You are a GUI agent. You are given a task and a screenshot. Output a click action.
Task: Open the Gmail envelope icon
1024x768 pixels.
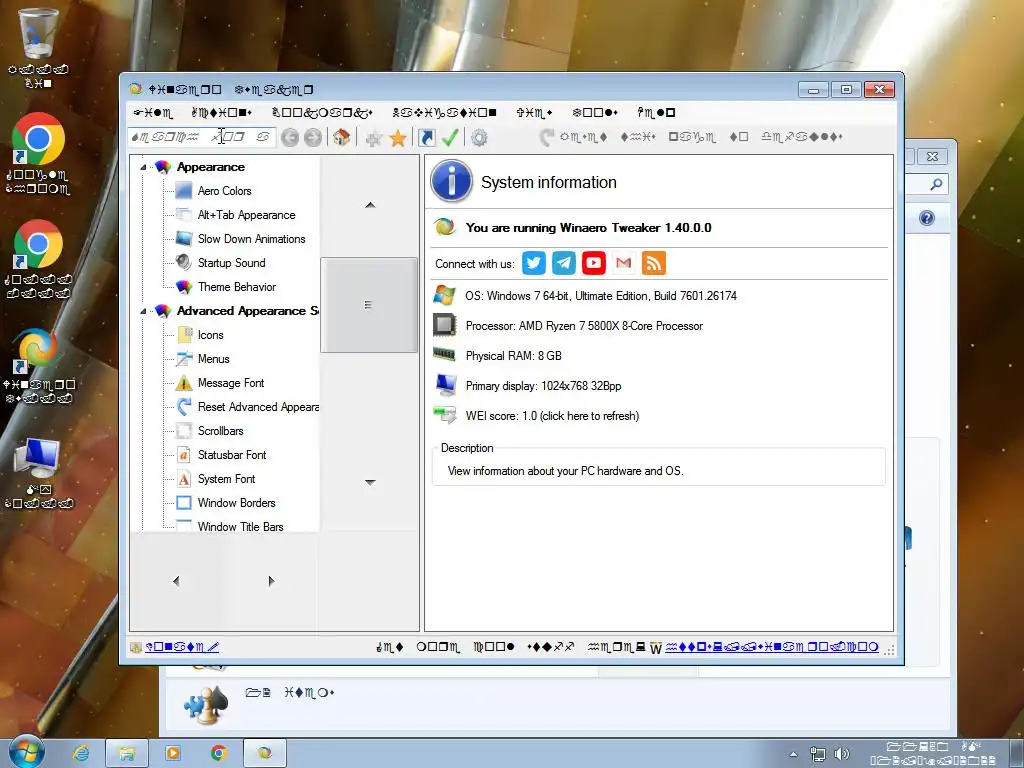[624, 263]
